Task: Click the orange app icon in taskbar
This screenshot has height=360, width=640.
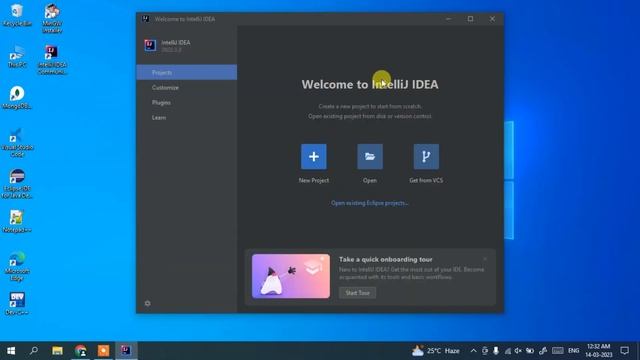Action: pos(103,351)
